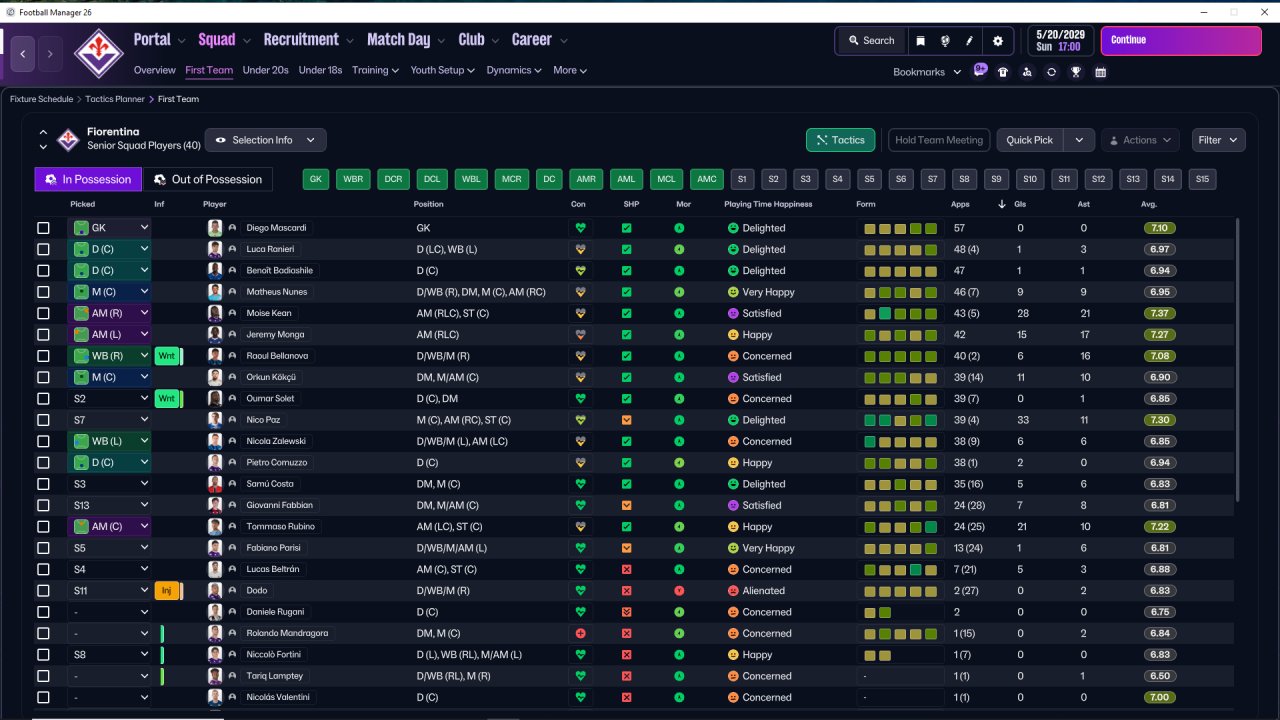1280x720 pixels.
Task: Click Rolando Mandragora's red condition icon
Action: [x=580, y=634]
